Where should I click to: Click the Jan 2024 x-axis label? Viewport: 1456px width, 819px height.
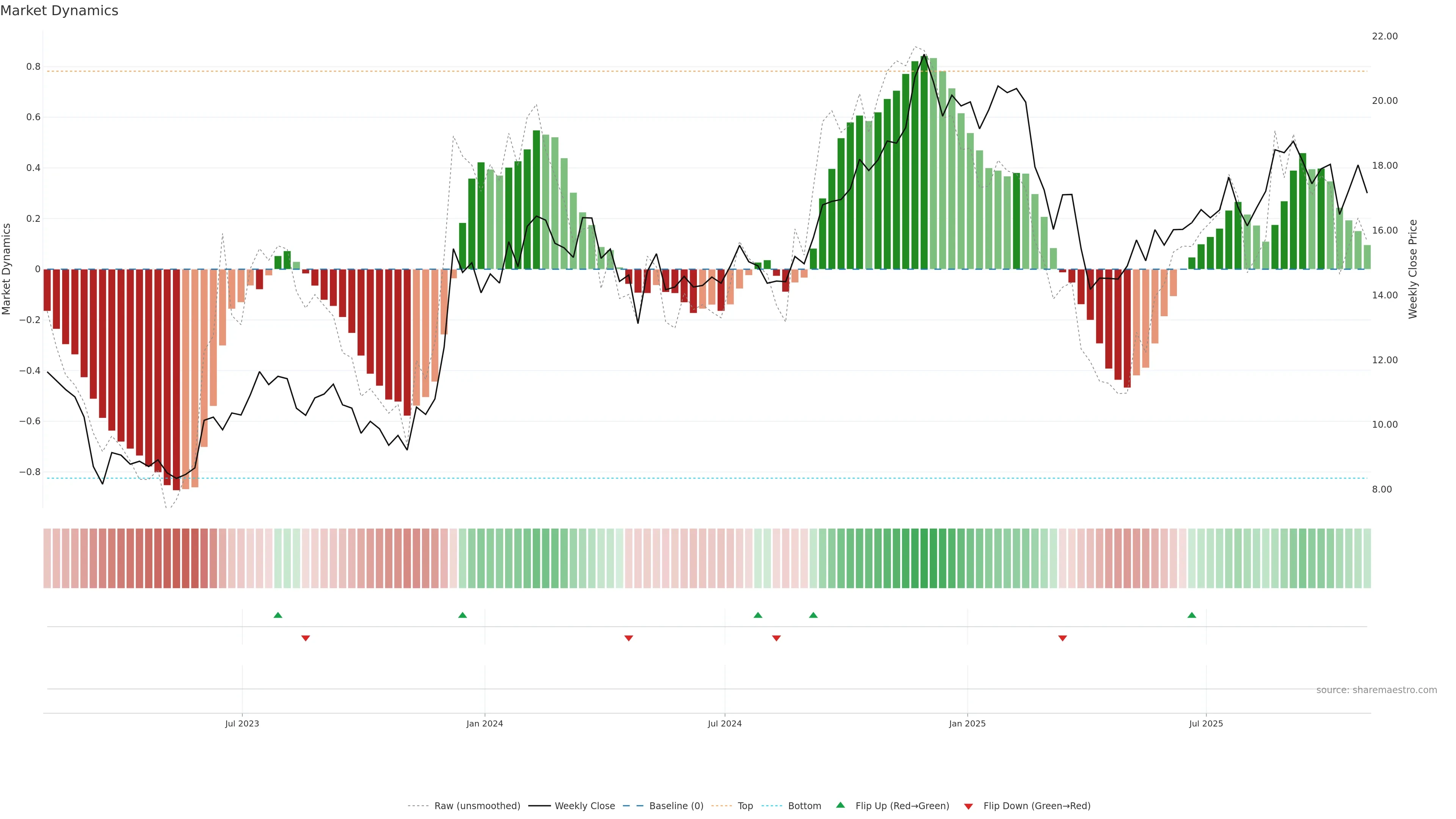[485, 723]
